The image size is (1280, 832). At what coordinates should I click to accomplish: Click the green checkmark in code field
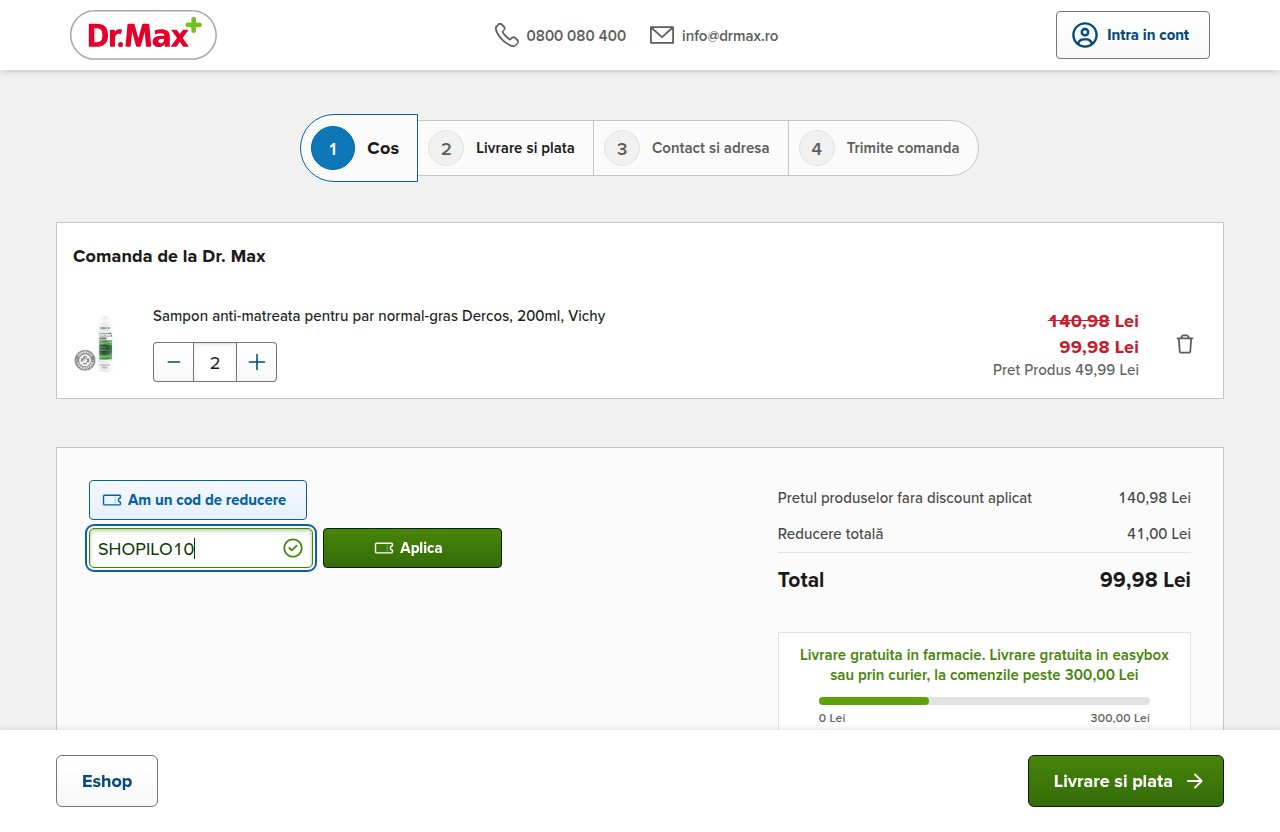(x=293, y=548)
